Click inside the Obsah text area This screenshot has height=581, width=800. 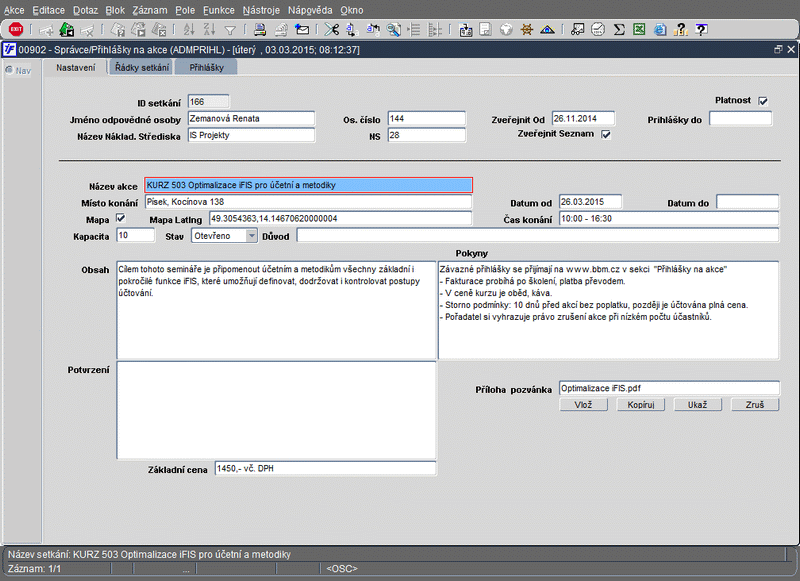pyautogui.click(x=276, y=310)
